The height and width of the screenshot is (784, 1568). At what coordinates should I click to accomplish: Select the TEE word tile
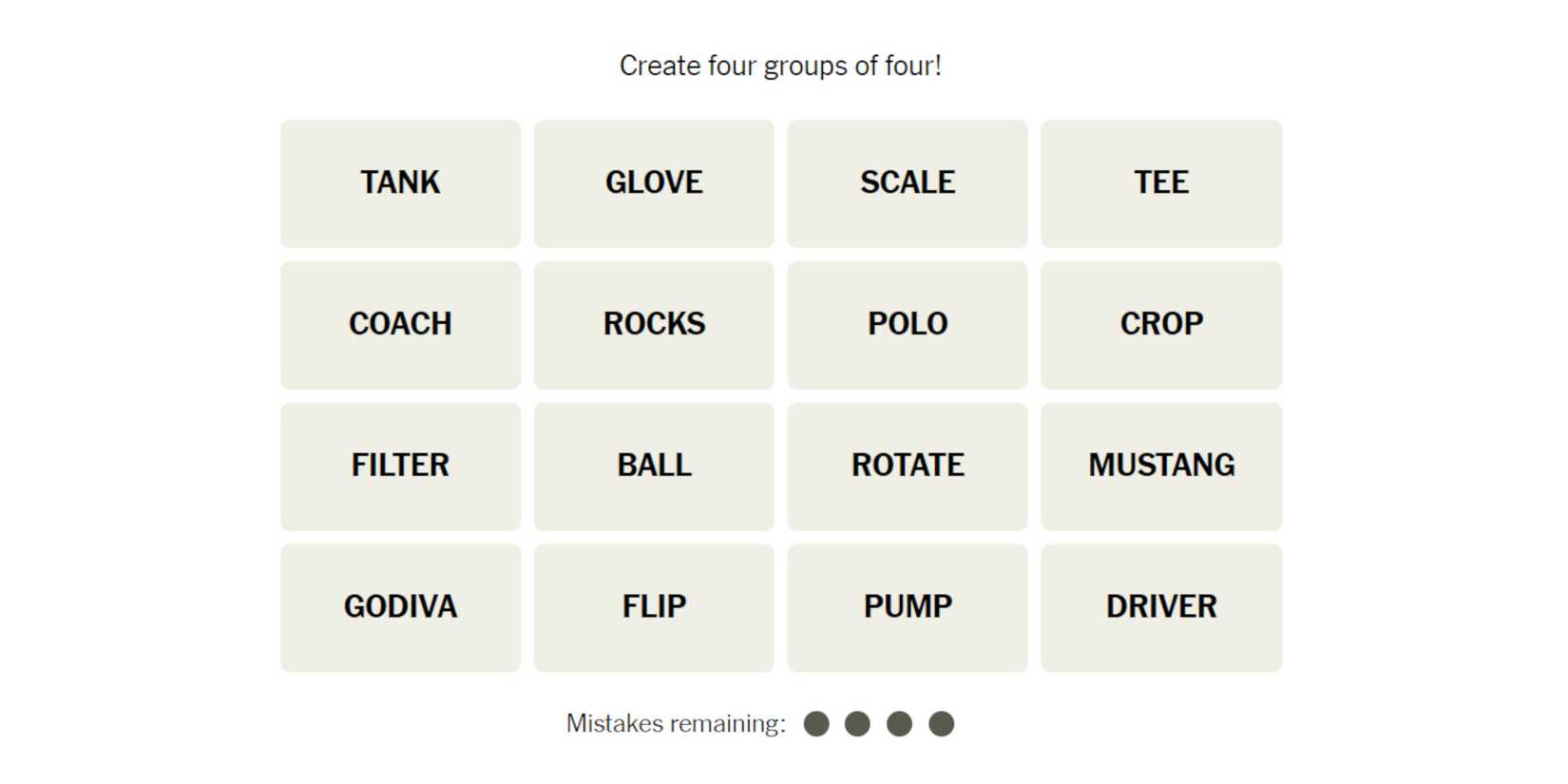click(1161, 183)
